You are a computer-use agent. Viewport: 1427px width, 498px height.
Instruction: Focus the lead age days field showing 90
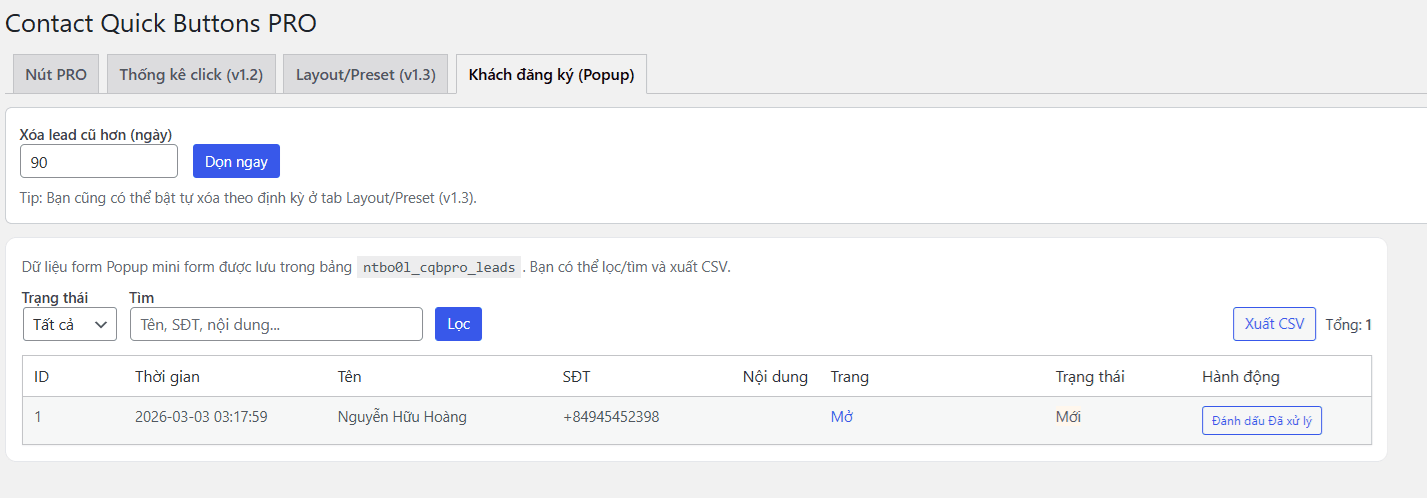coord(98,161)
